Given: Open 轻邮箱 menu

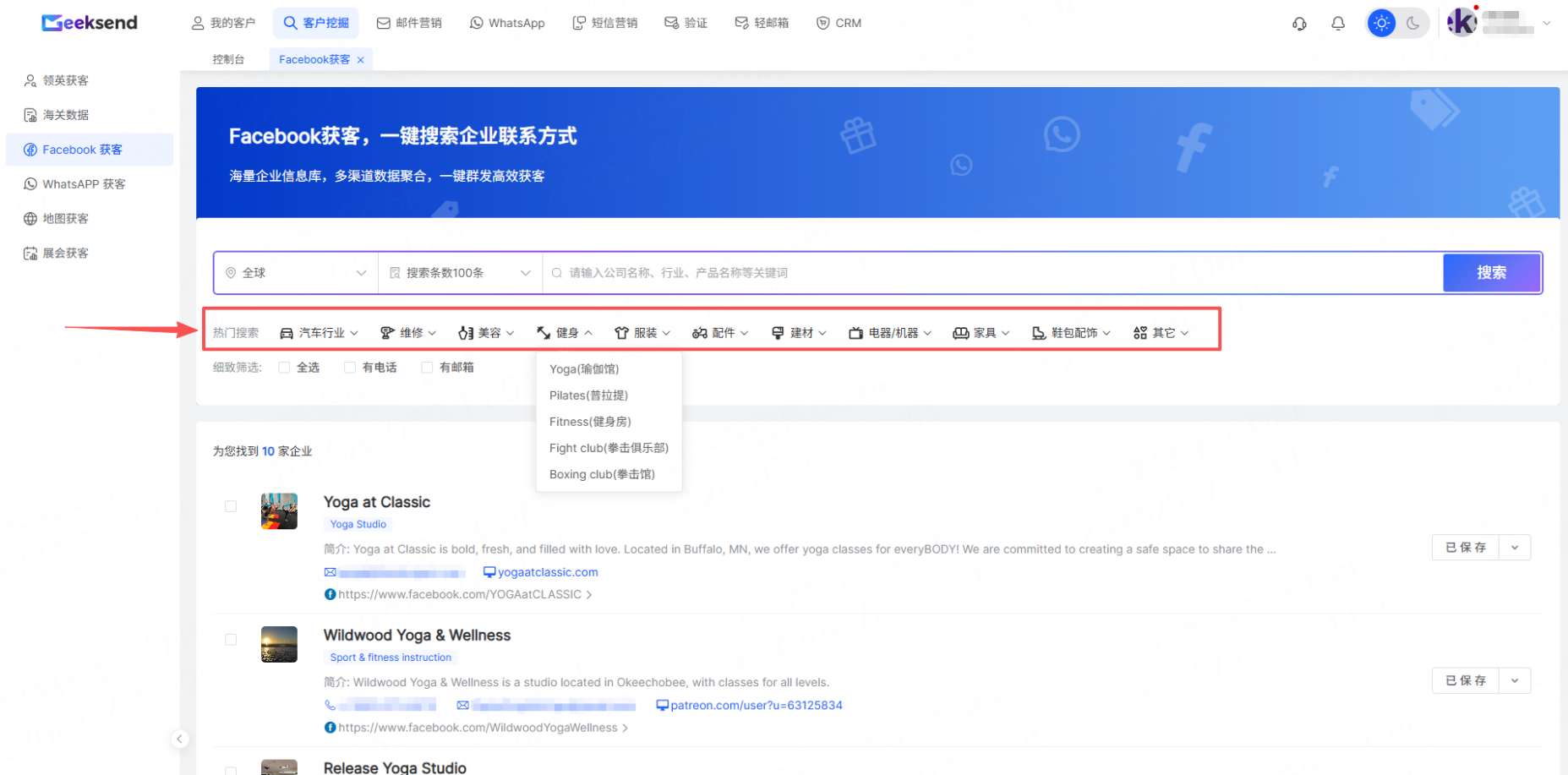Looking at the screenshot, I should coord(762,23).
